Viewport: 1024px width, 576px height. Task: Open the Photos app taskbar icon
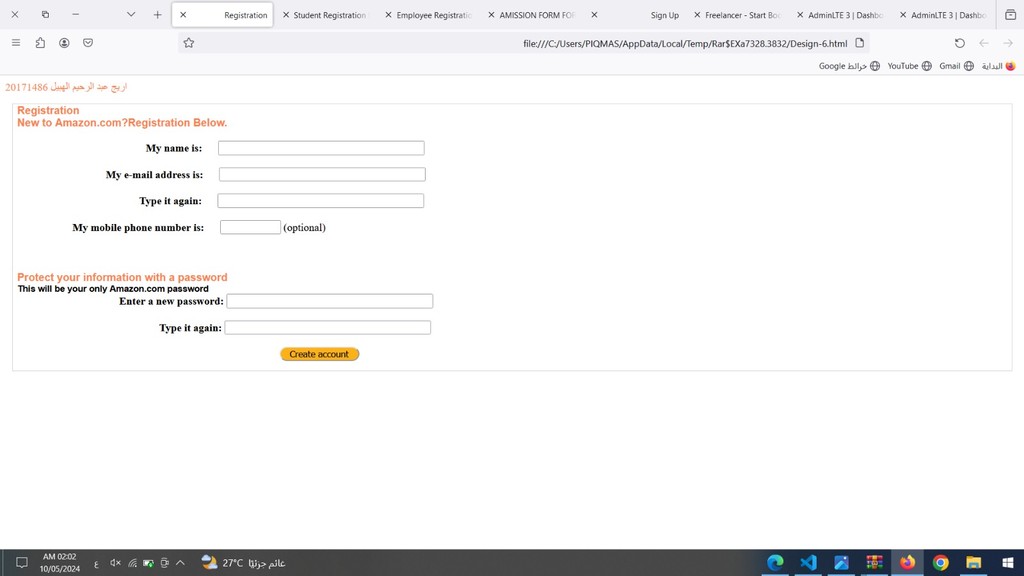click(841, 562)
